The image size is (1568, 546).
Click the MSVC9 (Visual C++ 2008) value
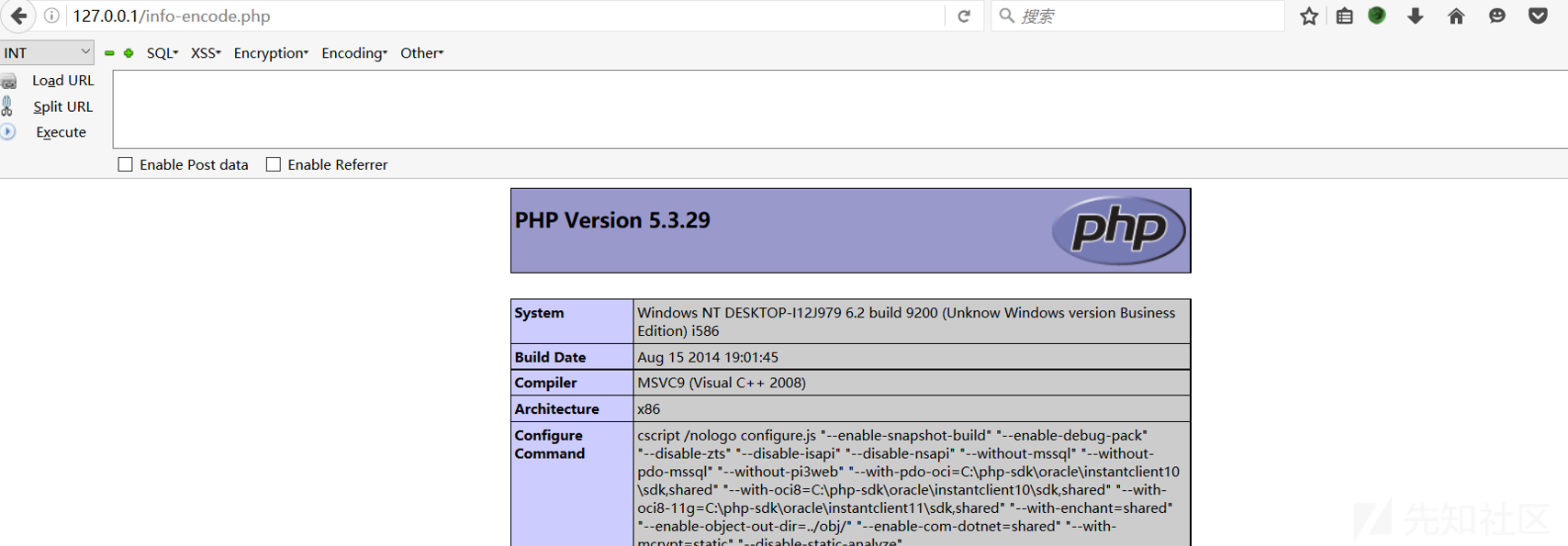click(722, 383)
